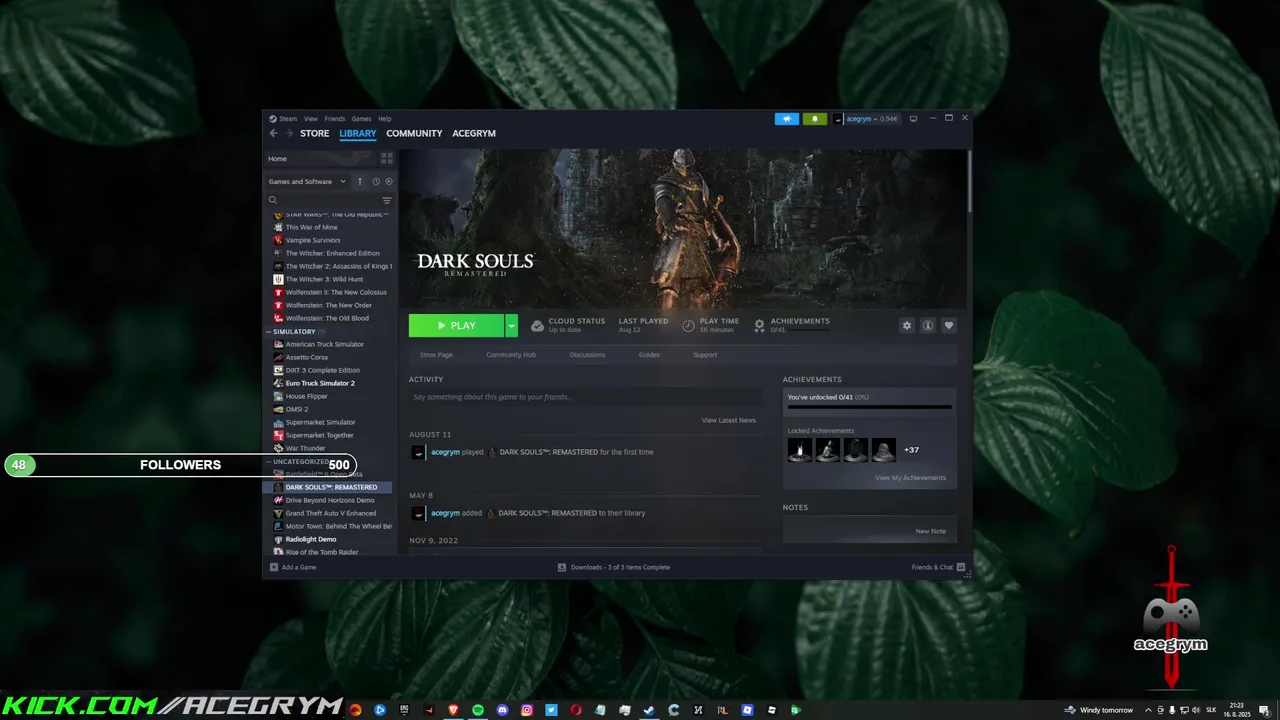Image resolution: width=1280 pixels, height=720 pixels.
Task: Select Grand Theft Auto V Enhanced
Action: [x=331, y=513]
